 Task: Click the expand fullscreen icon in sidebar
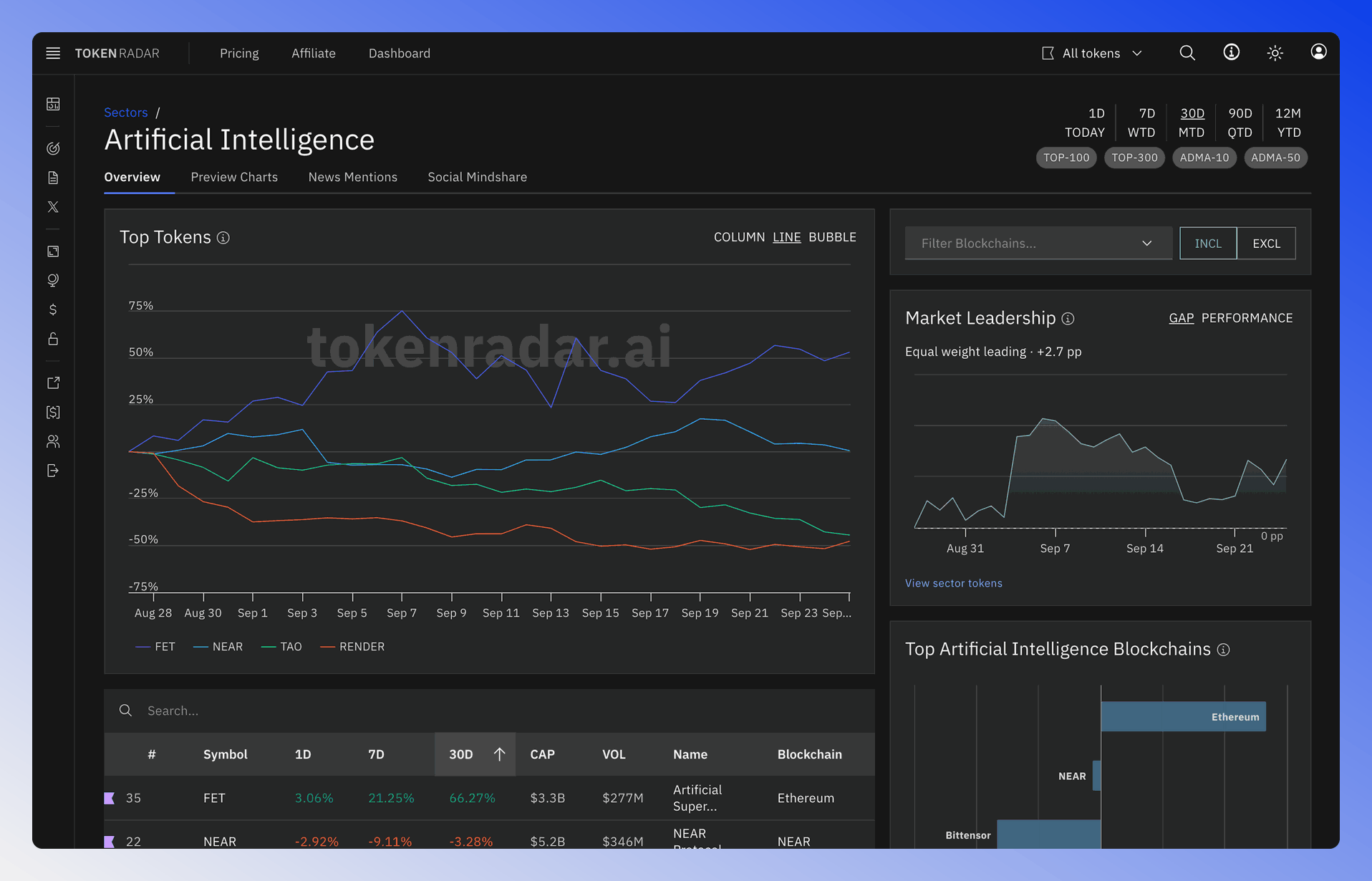point(53,251)
